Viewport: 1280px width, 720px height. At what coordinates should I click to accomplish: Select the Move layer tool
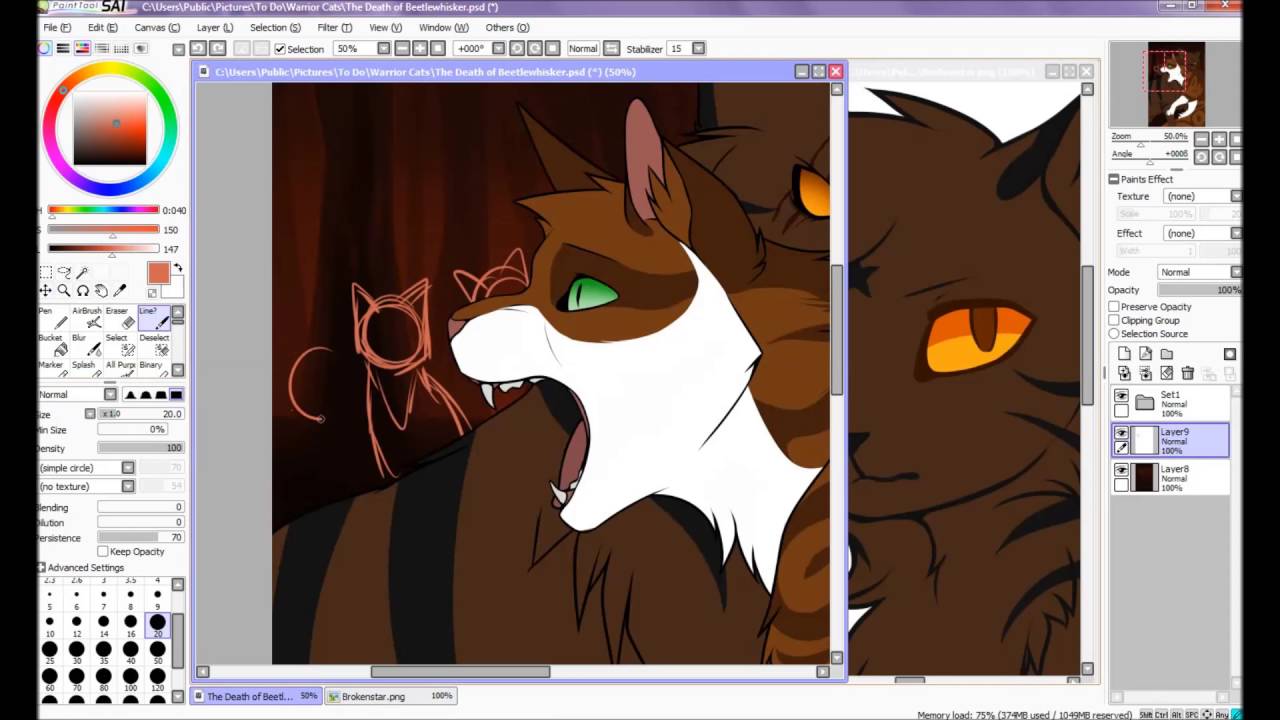tap(46, 290)
